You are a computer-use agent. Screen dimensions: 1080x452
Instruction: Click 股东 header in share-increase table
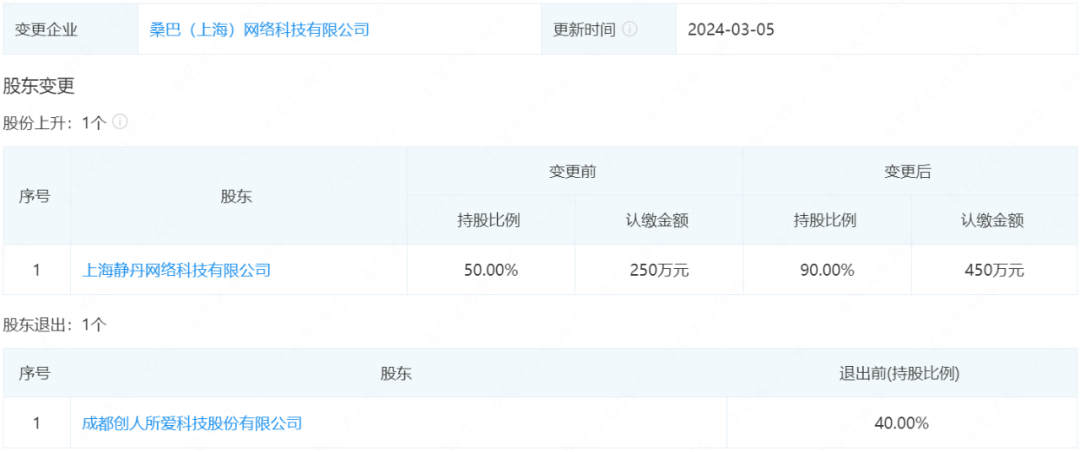click(x=238, y=196)
